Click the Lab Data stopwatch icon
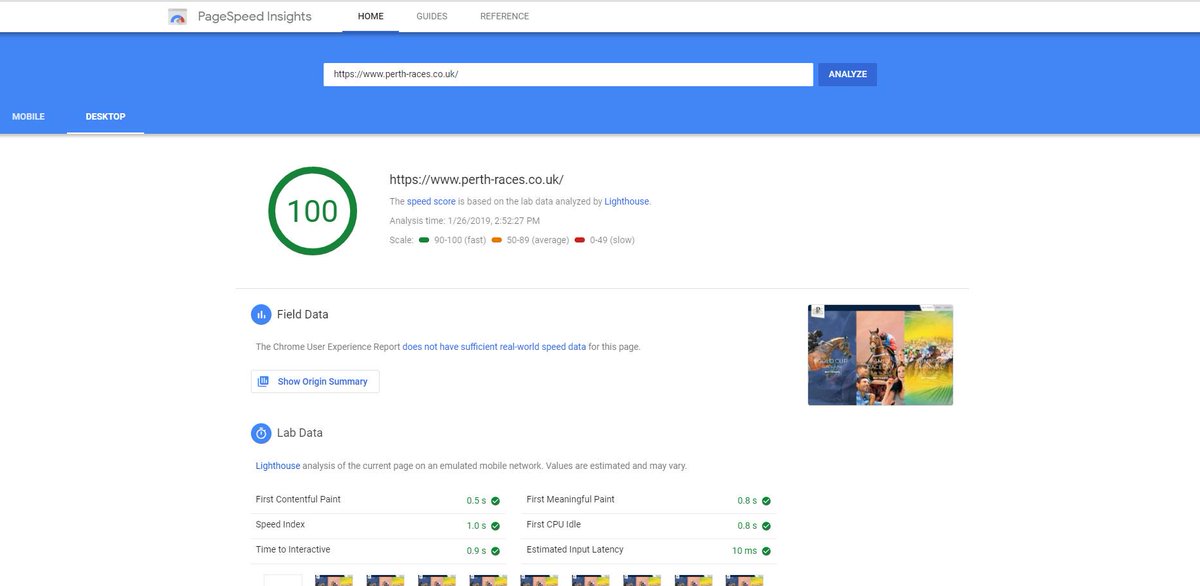Viewport: 1200px width, 586px height. point(261,433)
